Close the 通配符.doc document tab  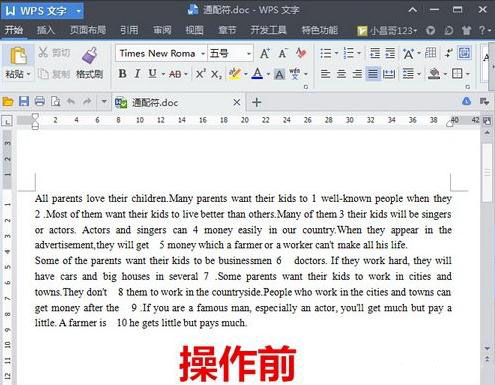(237, 102)
